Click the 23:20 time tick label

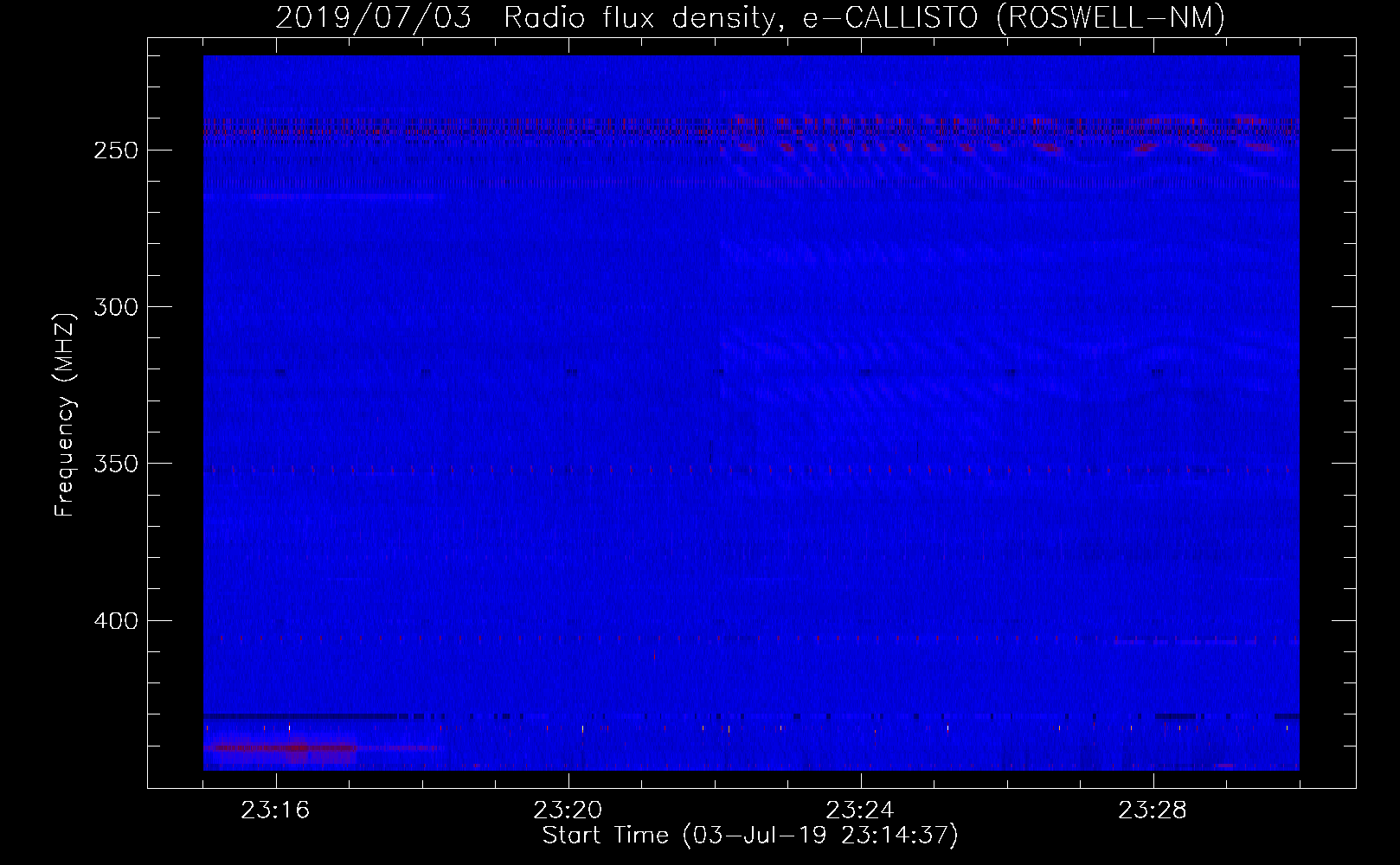pyautogui.click(x=568, y=811)
